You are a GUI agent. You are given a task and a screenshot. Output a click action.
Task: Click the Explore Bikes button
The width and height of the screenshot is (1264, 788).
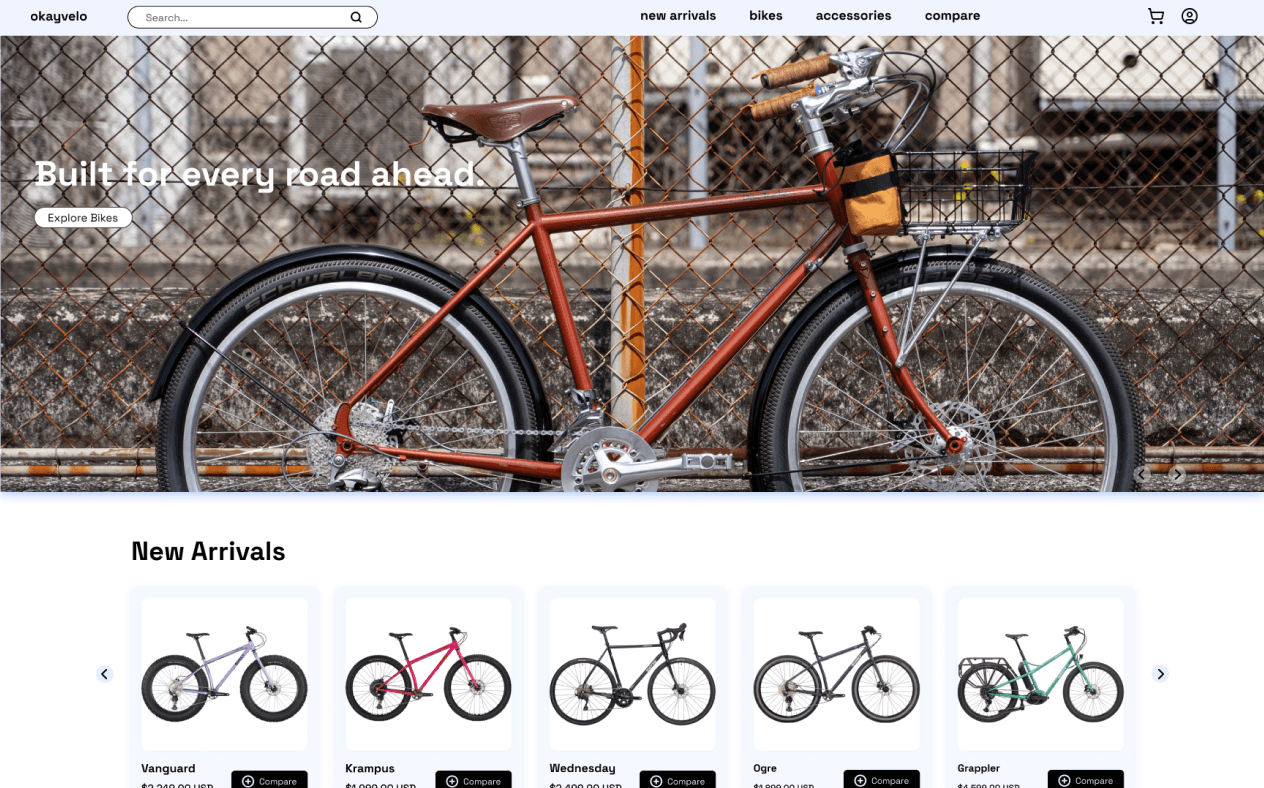83,218
